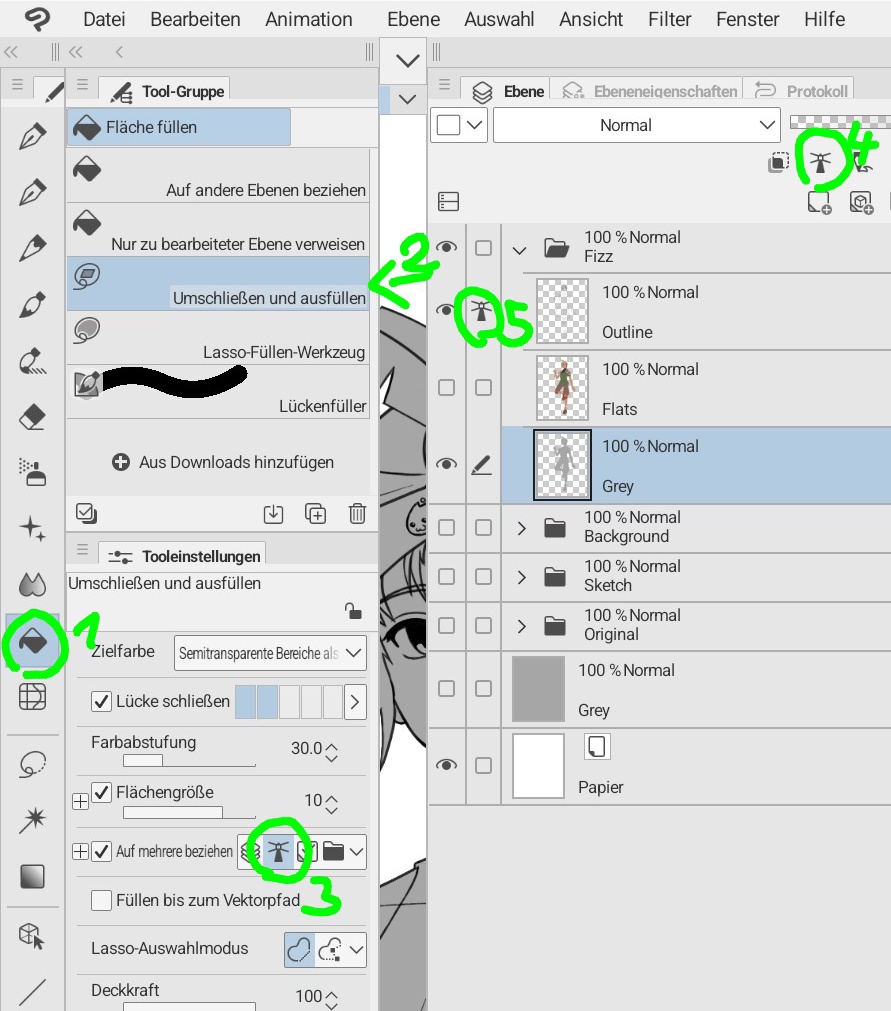Screen dimensions: 891x1011
Task: Select the 3D object operation tool
Action: [32, 935]
